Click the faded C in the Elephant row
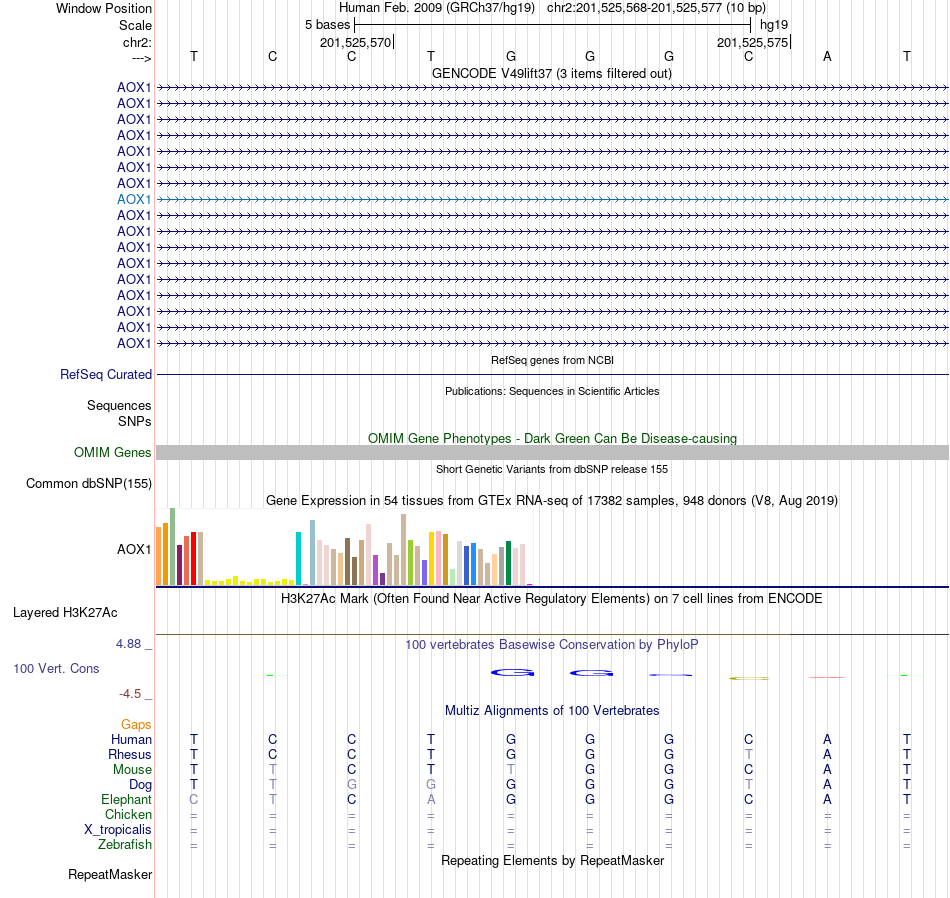 click(193, 800)
